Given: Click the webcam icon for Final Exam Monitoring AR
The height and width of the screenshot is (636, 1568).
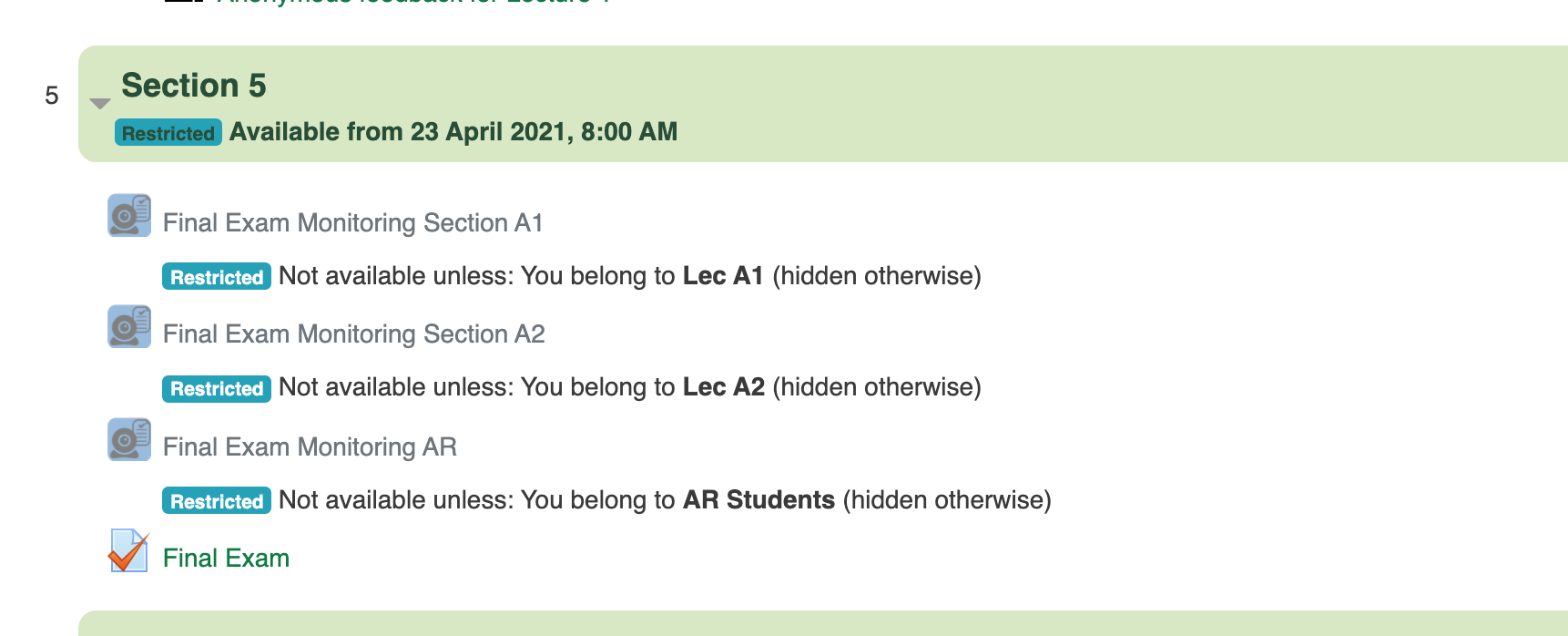Looking at the screenshot, I should 129,439.
